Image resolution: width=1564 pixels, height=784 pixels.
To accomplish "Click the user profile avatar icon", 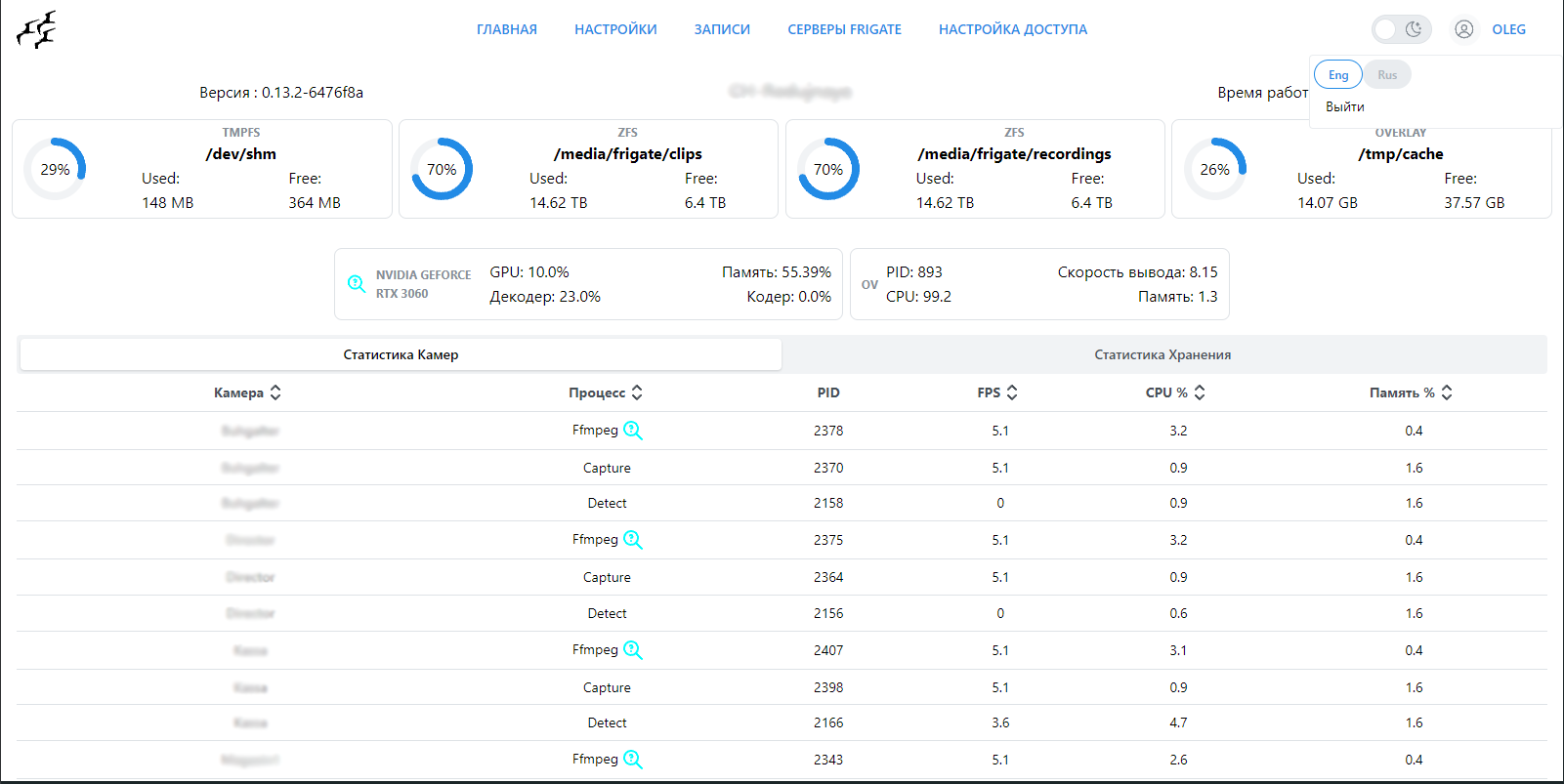I will coord(1463,29).
